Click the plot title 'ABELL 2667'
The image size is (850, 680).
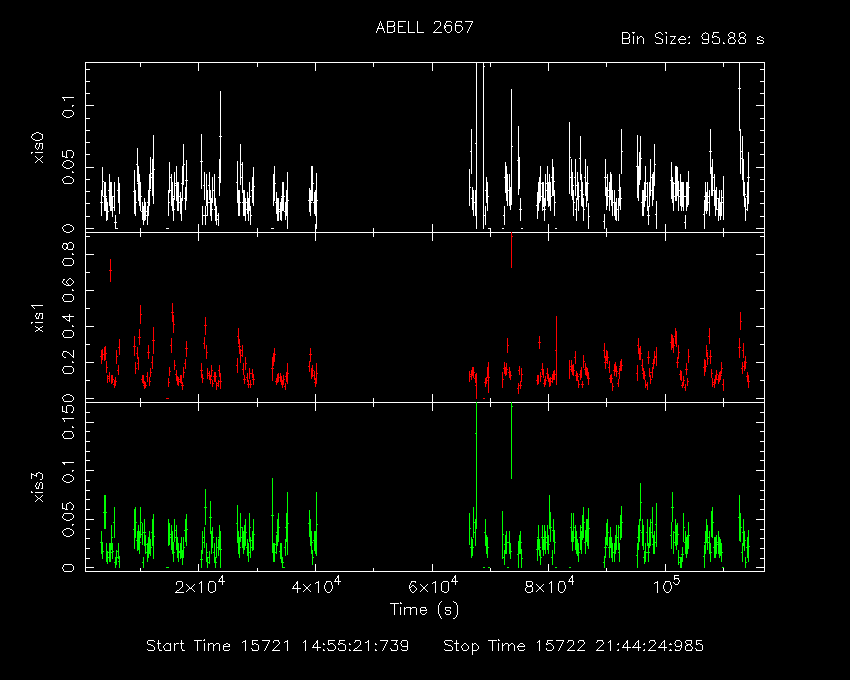(424, 27)
